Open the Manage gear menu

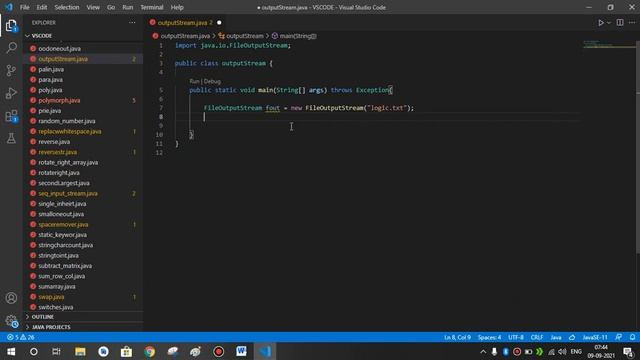[11, 321]
